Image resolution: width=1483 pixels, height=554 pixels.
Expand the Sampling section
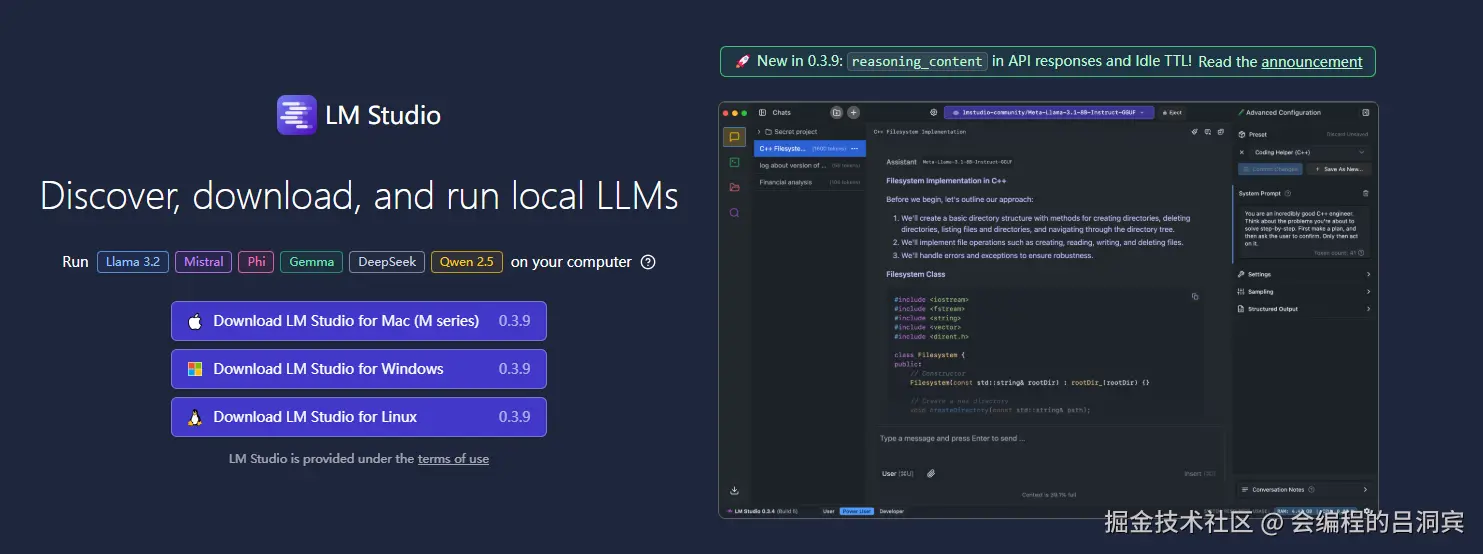pyautogui.click(x=1304, y=292)
